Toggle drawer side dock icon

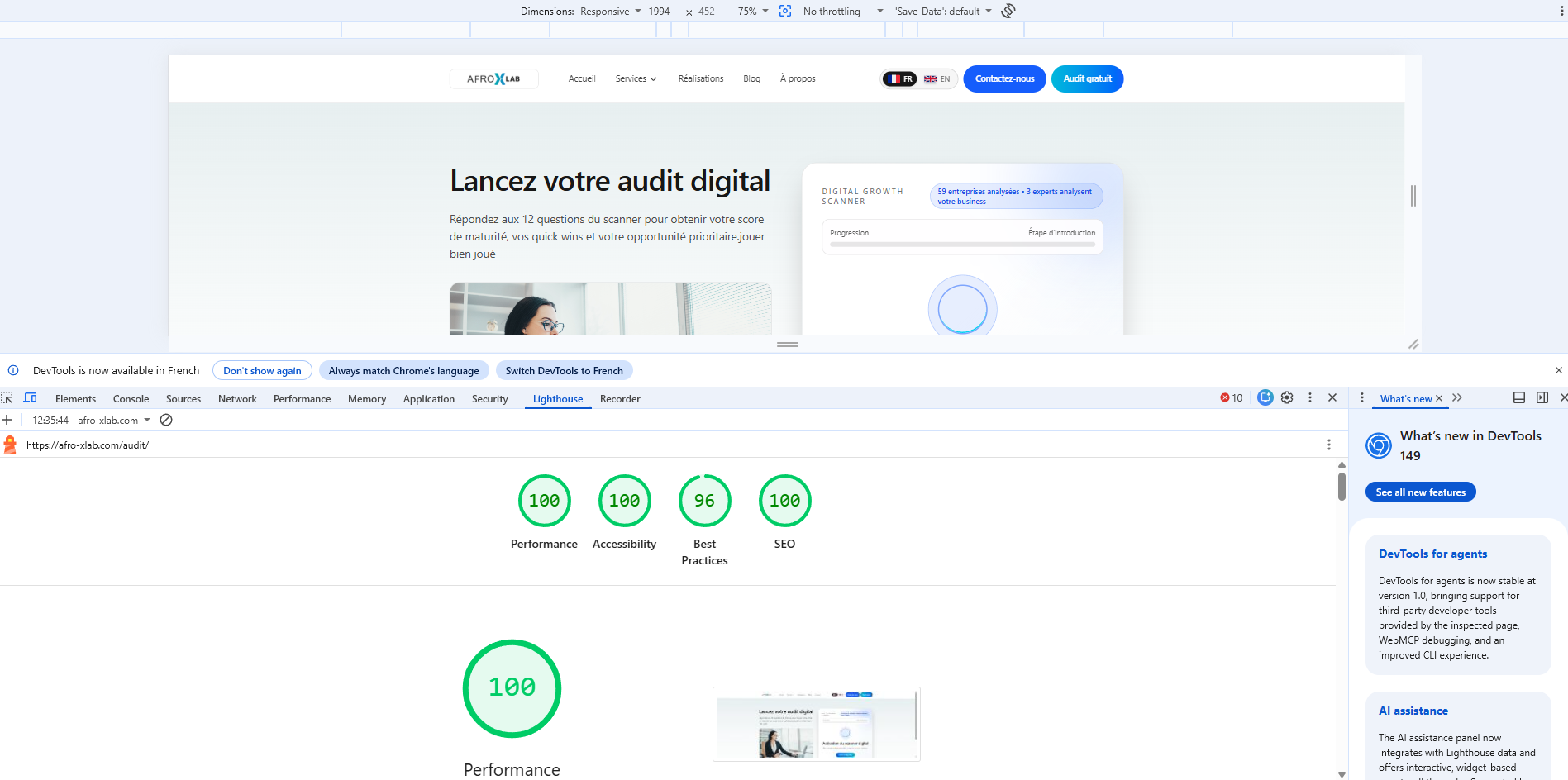1542,397
